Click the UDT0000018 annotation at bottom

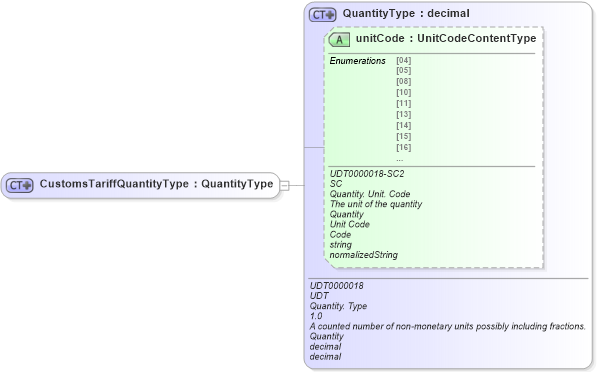(x=337, y=286)
